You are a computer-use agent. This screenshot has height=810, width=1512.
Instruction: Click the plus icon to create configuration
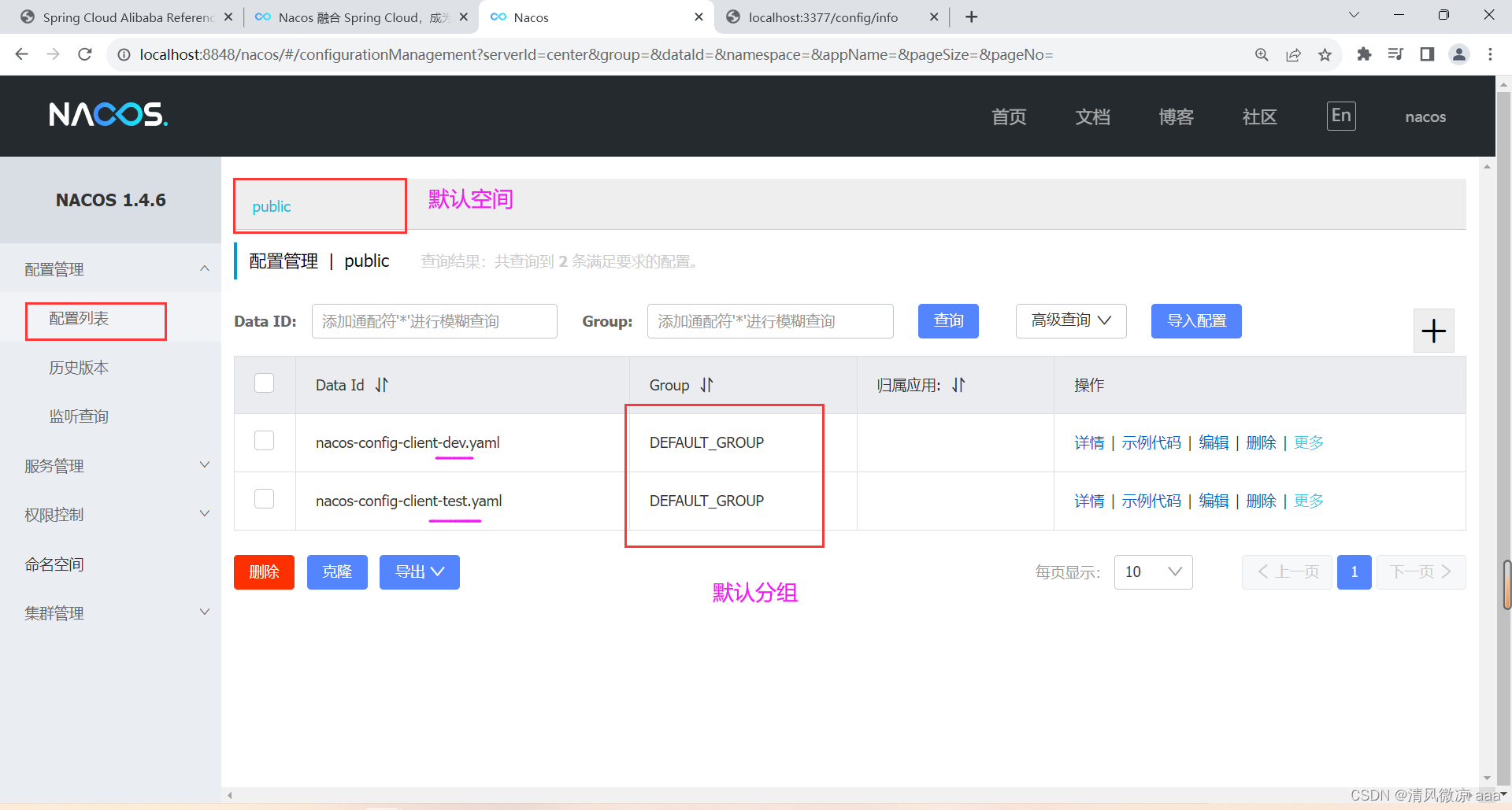(1433, 331)
